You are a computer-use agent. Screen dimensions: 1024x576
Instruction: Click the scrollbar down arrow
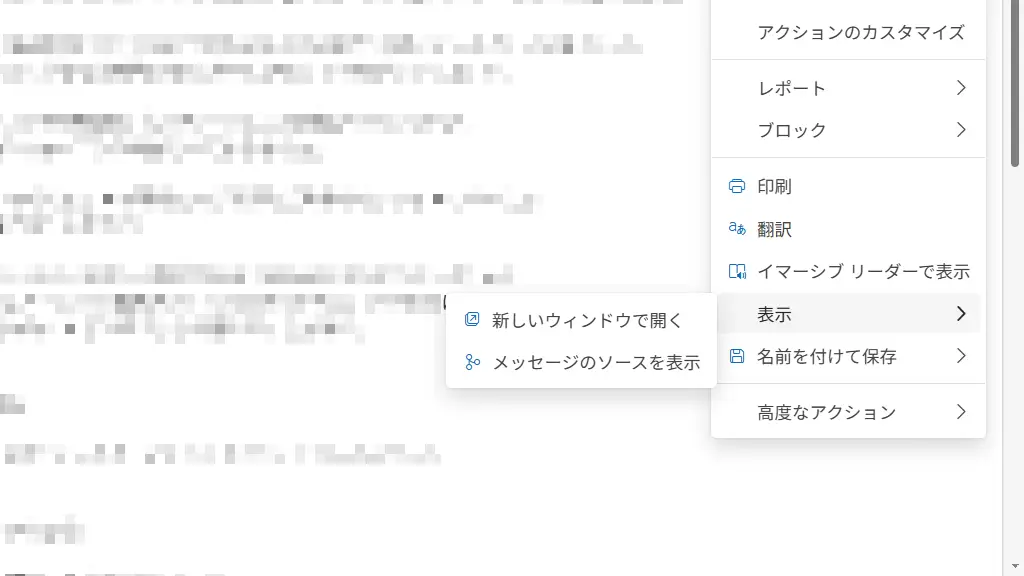point(1014,566)
